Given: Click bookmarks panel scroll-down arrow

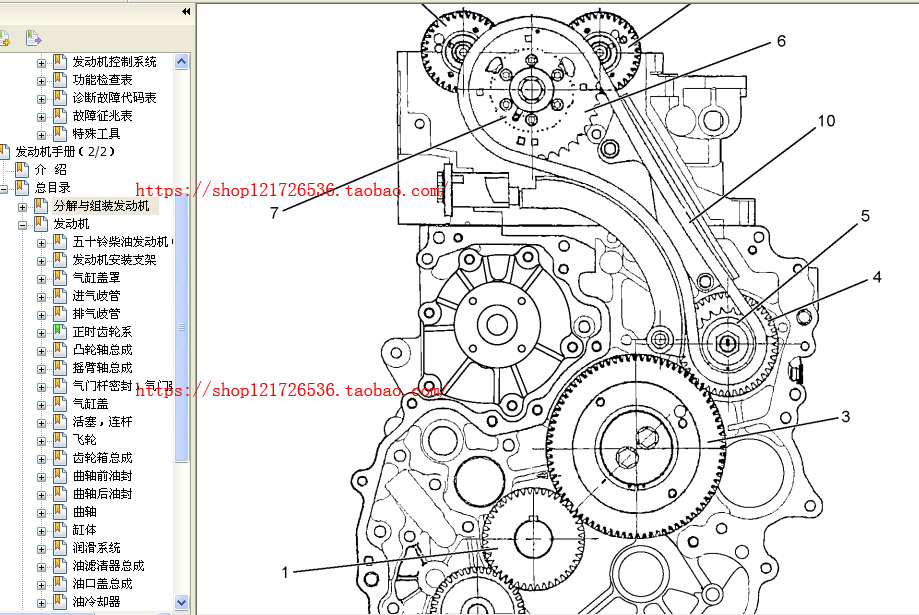Looking at the screenshot, I should pos(182,603).
